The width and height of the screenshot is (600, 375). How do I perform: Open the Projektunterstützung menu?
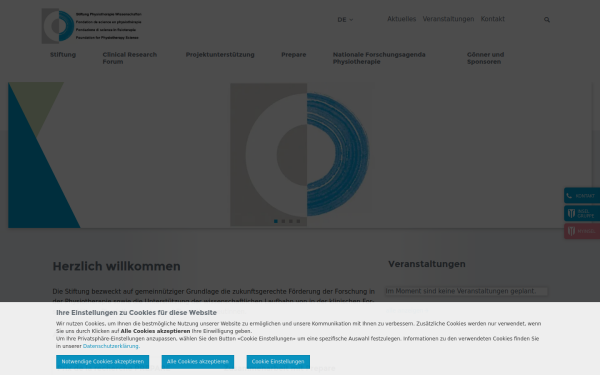coord(220,55)
